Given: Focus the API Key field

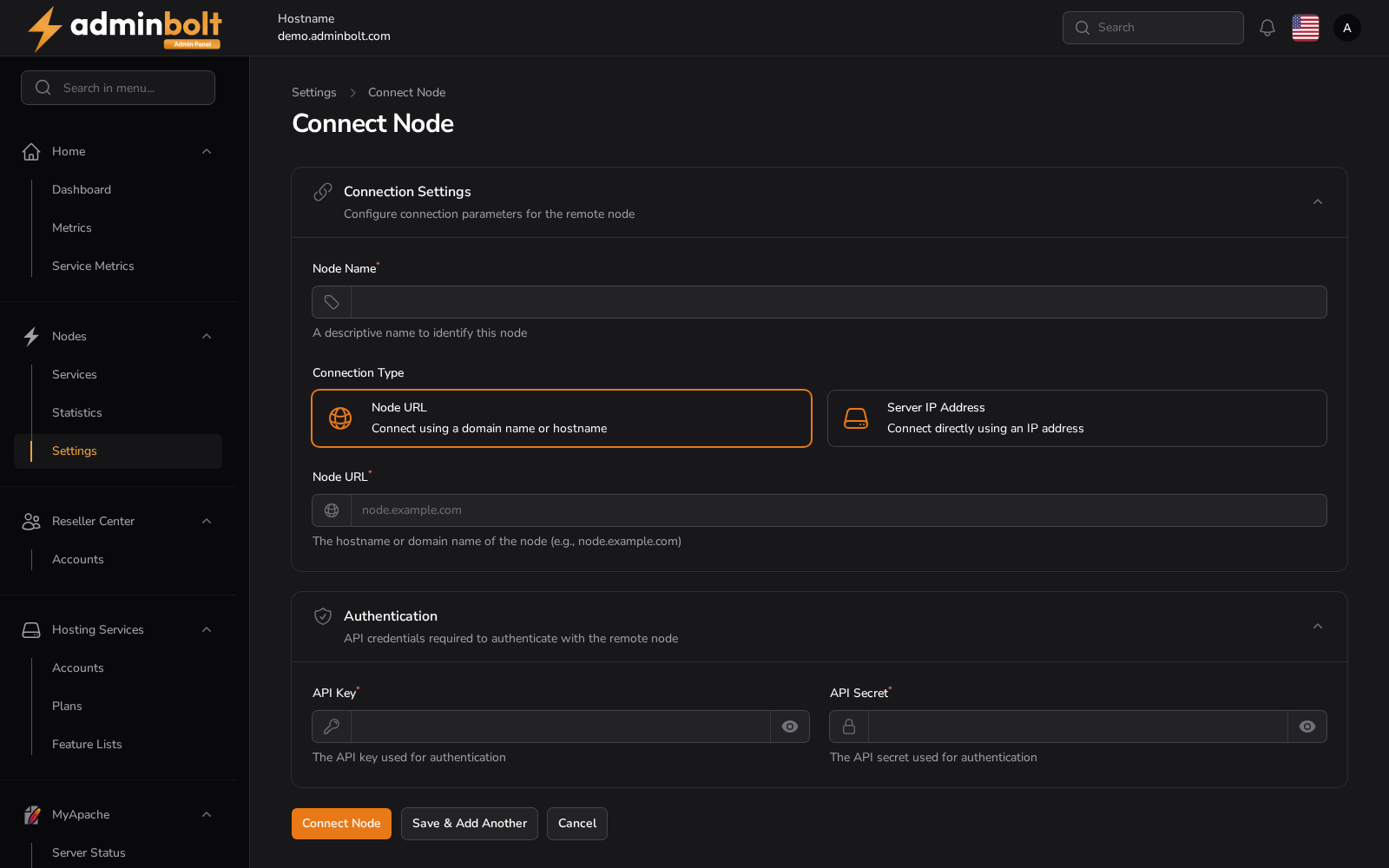Looking at the screenshot, I should [561, 727].
